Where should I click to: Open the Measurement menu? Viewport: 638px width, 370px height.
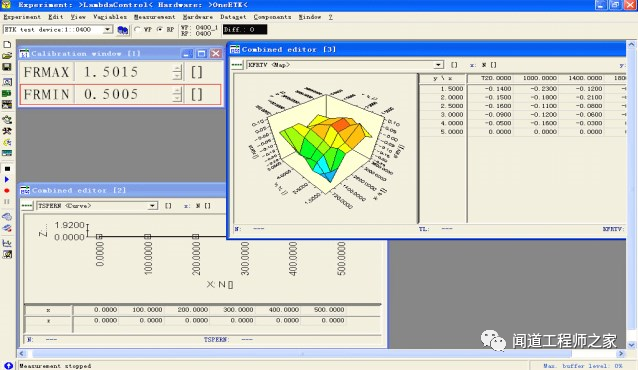click(154, 17)
